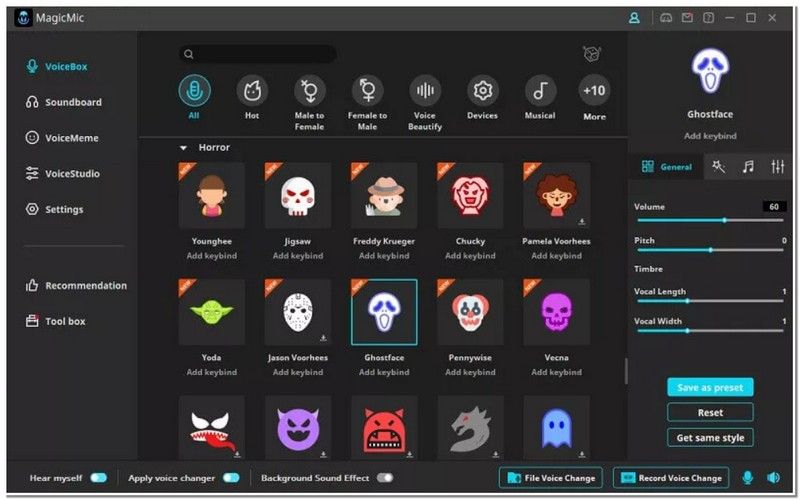The height and width of the screenshot is (500, 800).
Task: Toggle the Hear myself switch
Action: pyautogui.click(x=98, y=478)
